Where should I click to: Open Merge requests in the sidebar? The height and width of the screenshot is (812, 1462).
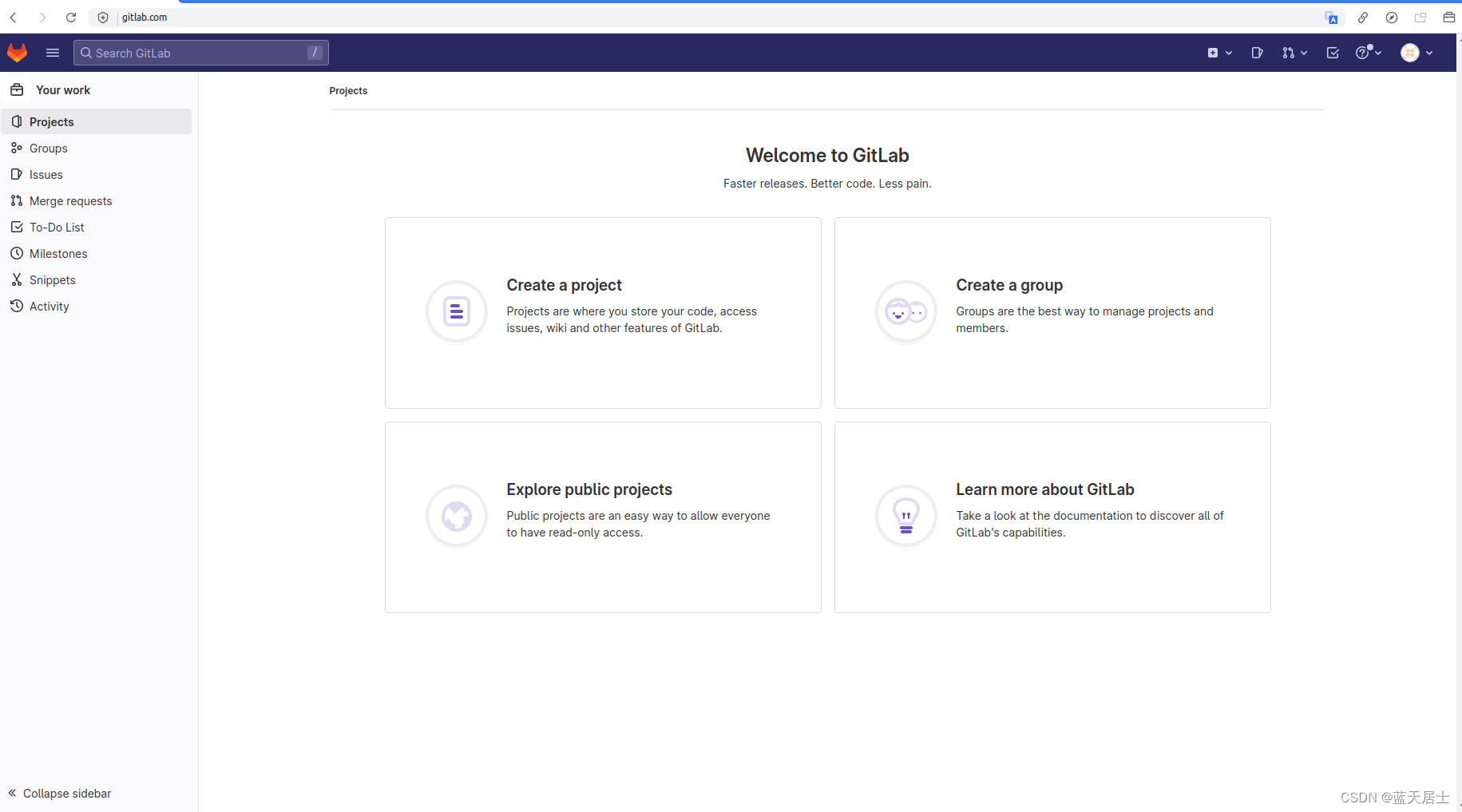tap(97, 200)
